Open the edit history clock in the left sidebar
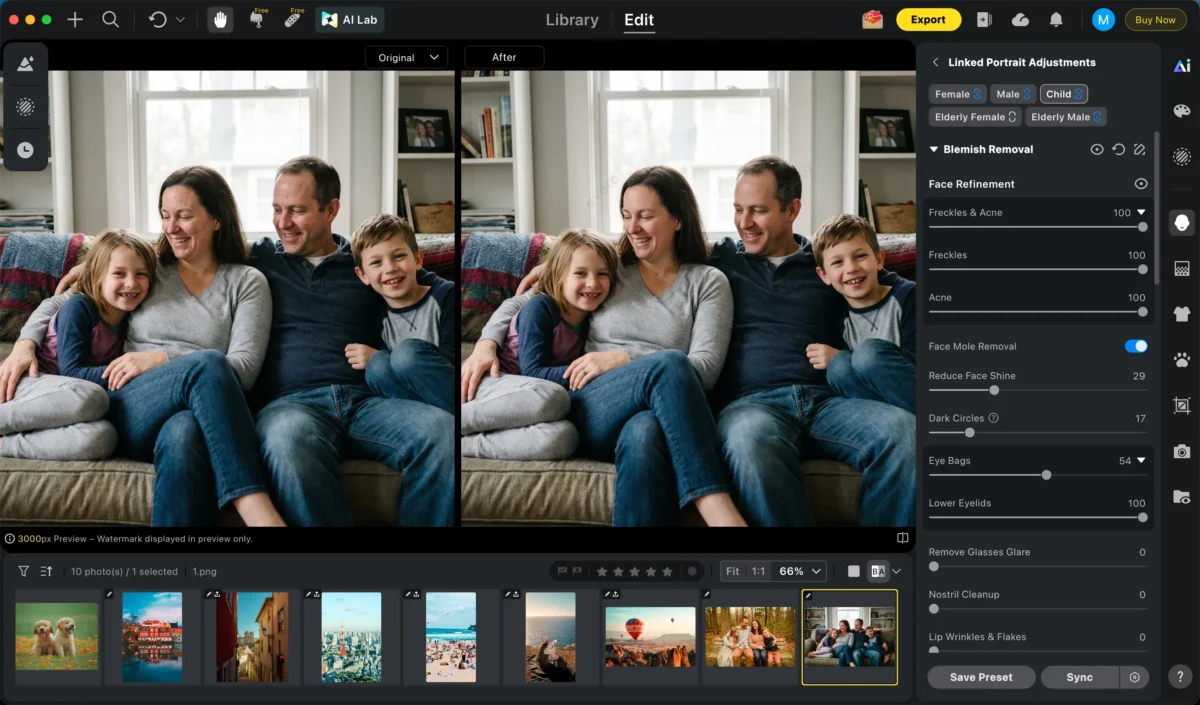Image resolution: width=1200 pixels, height=705 pixels. tap(26, 151)
